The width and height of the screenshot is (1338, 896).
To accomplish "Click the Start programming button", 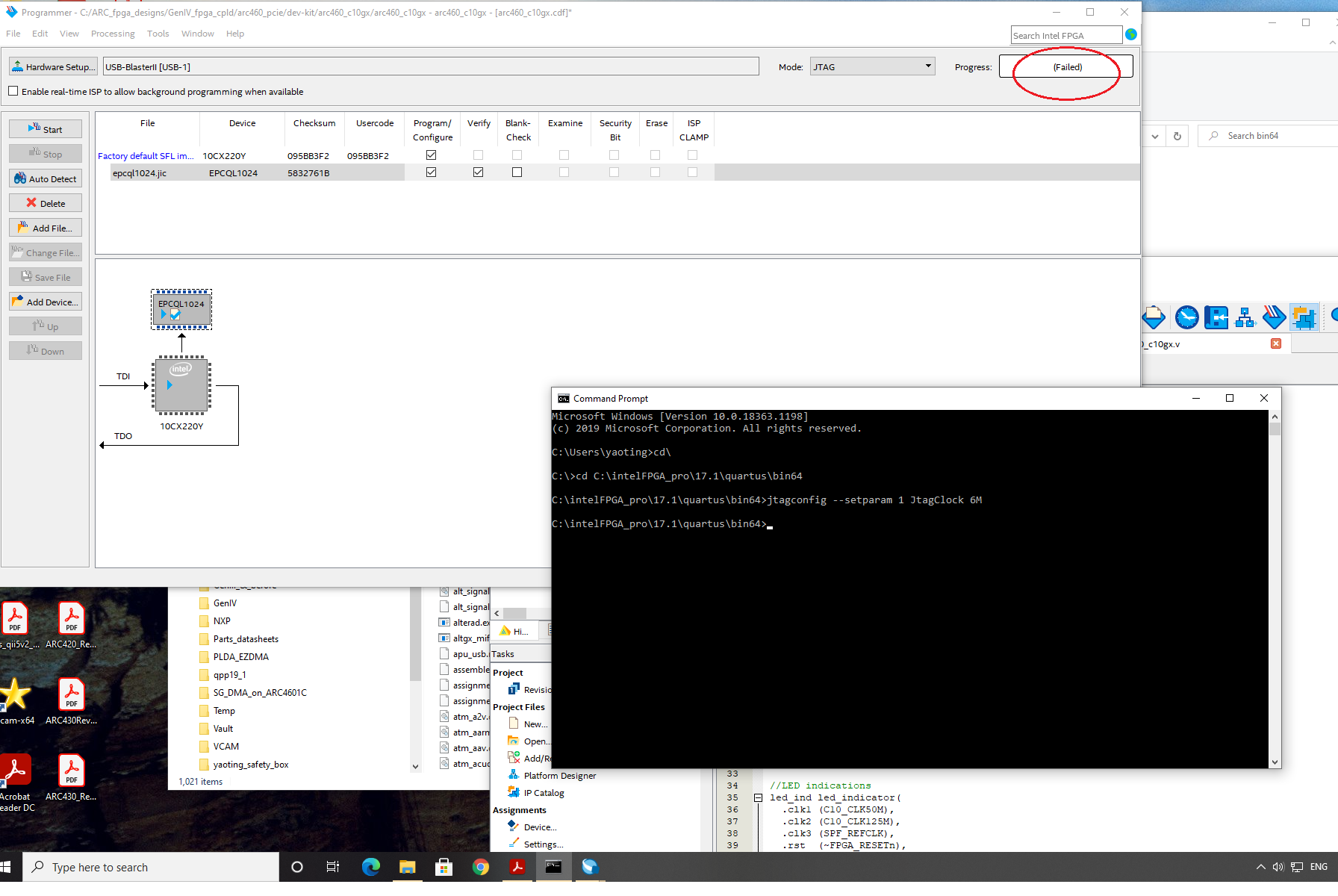I will (x=46, y=129).
